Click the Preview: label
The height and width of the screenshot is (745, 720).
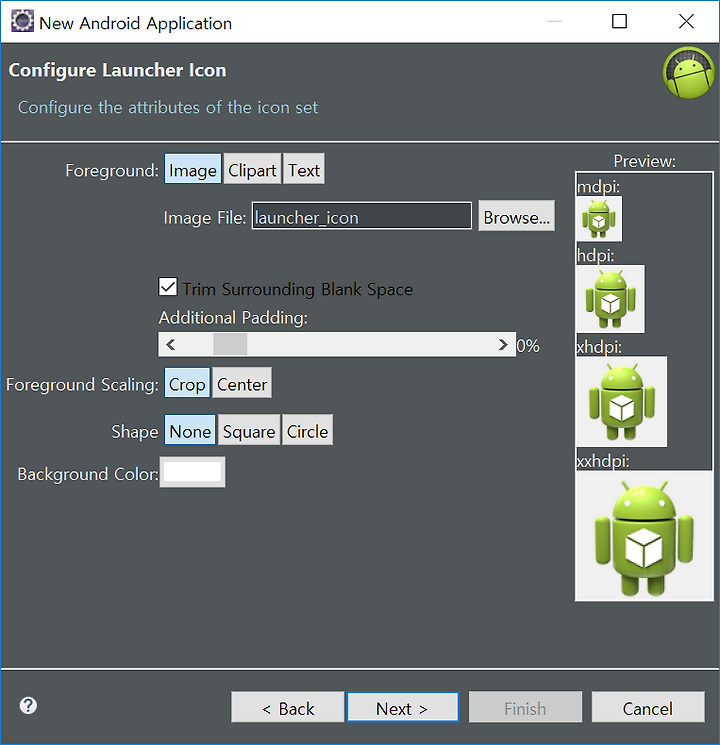pos(644,161)
